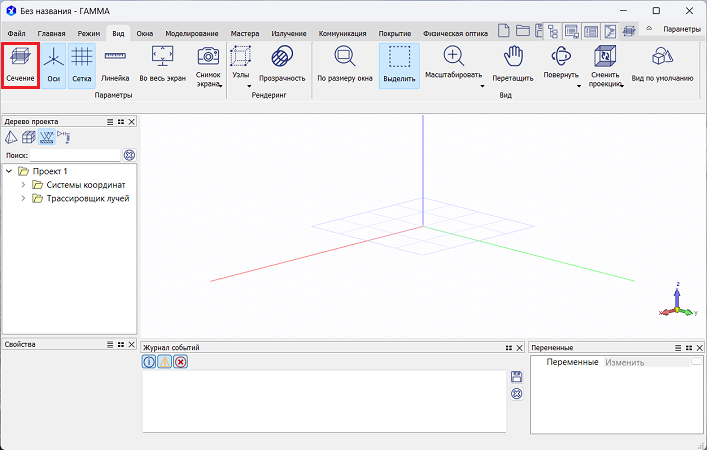Activate the Перетащить hand tool

[x=514, y=64]
